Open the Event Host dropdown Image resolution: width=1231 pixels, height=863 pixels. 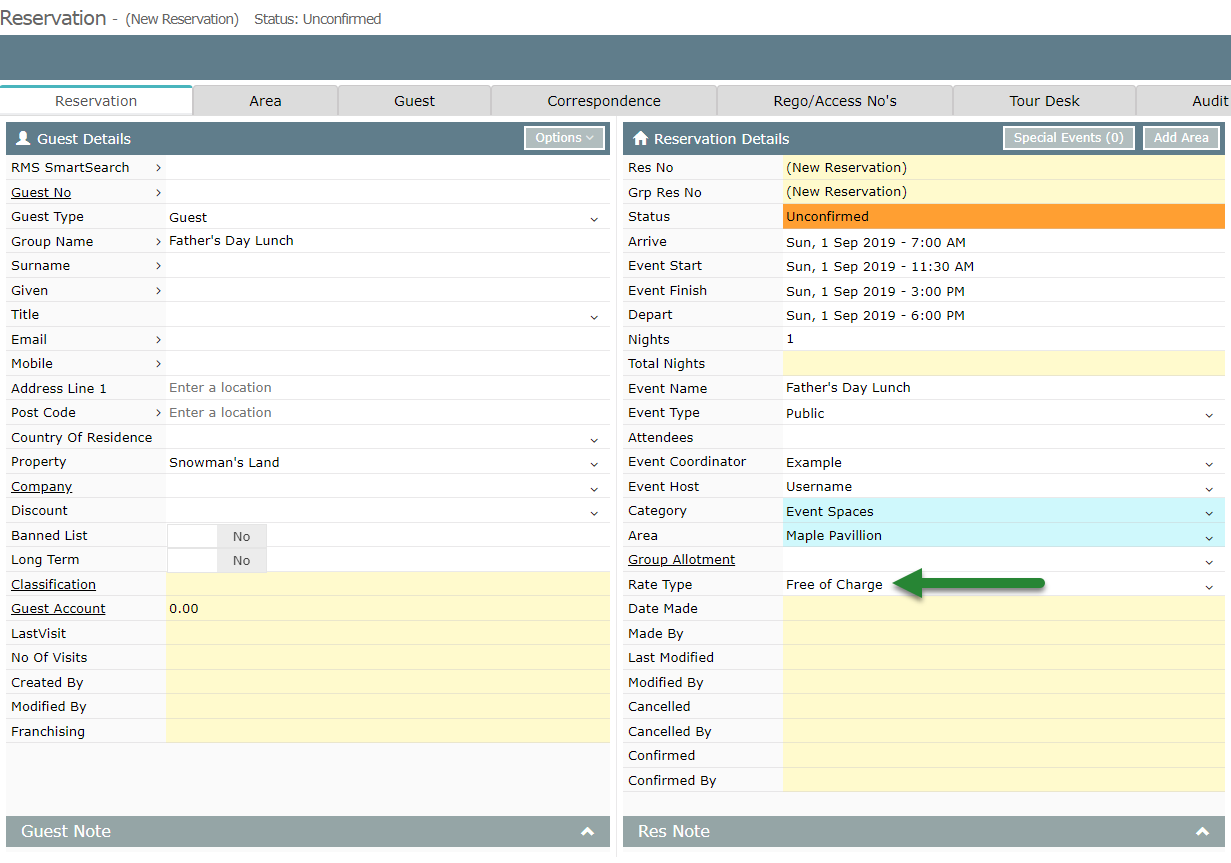coord(1209,488)
